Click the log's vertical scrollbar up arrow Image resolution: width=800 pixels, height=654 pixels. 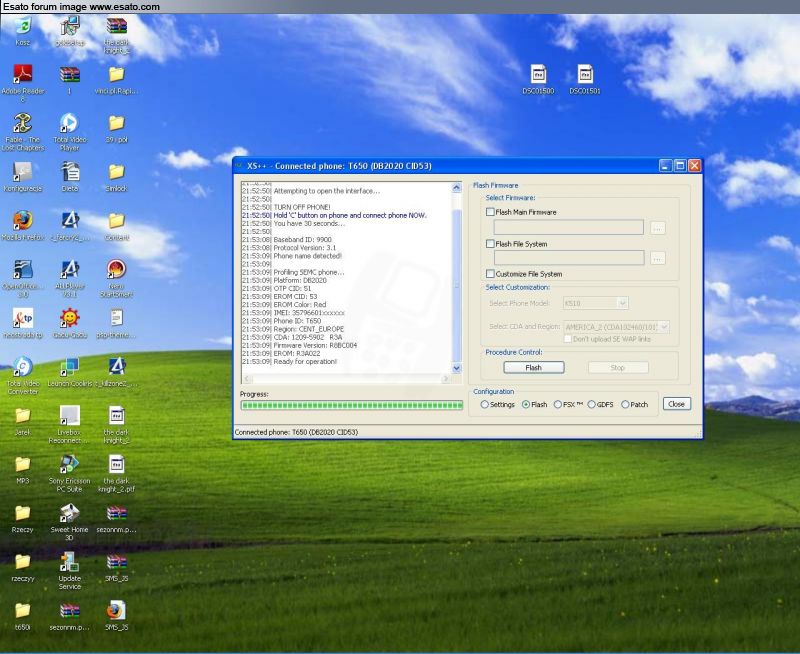(x=456, y=188)
